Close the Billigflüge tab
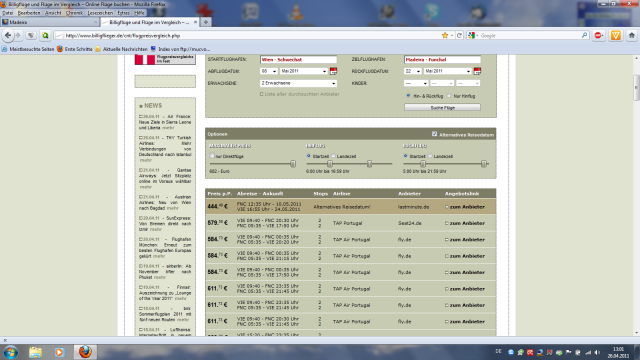 tap(195, 22)
